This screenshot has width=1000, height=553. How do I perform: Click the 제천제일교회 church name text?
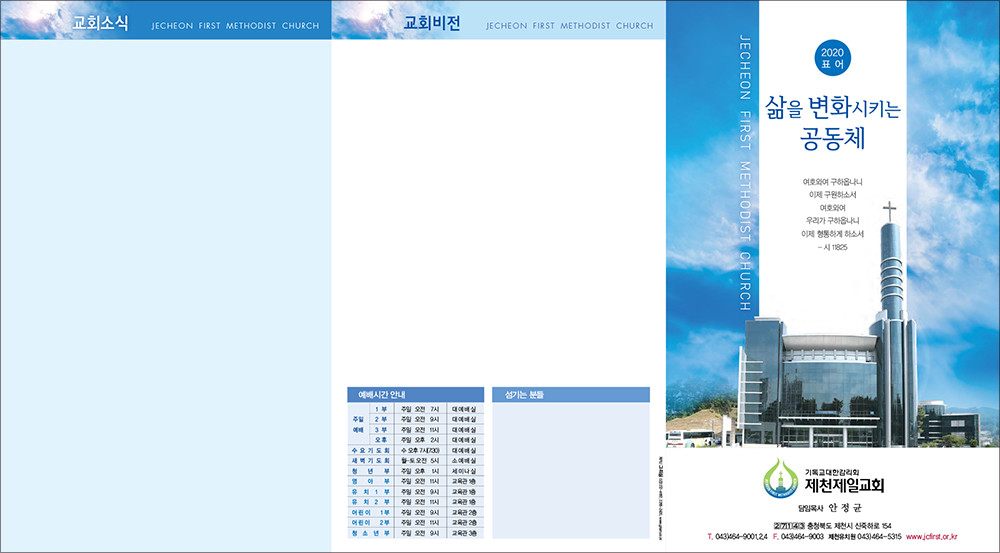845,486
